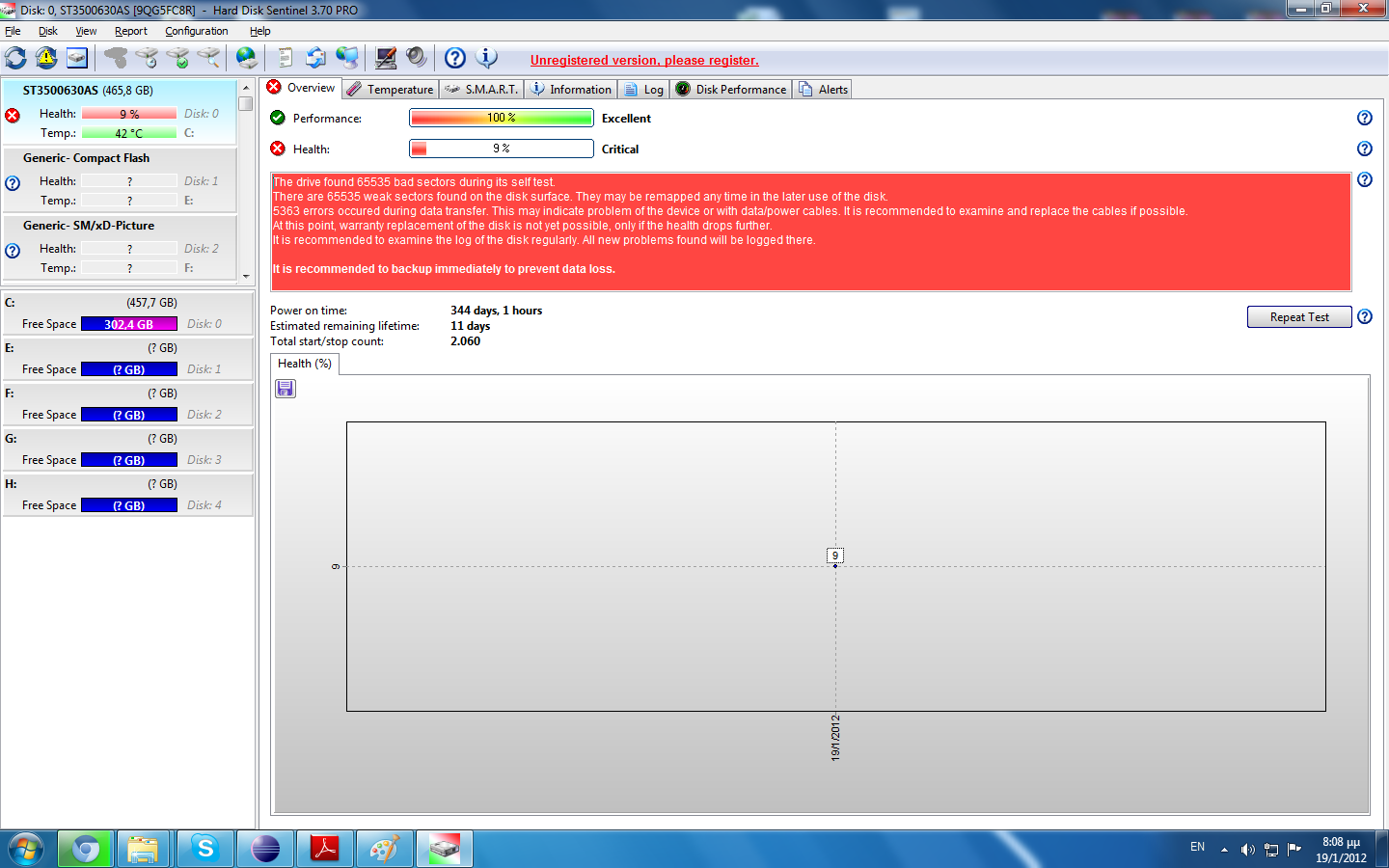Click the e-mail envelope toolbar icon
1389x868 pixels.
[315, 58]
